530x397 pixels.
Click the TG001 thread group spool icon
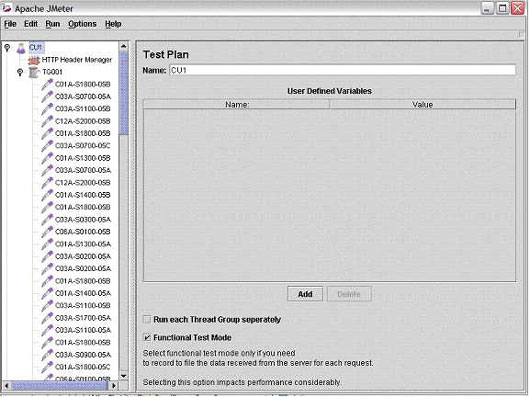pyautogui.click(x=34, y=72)
